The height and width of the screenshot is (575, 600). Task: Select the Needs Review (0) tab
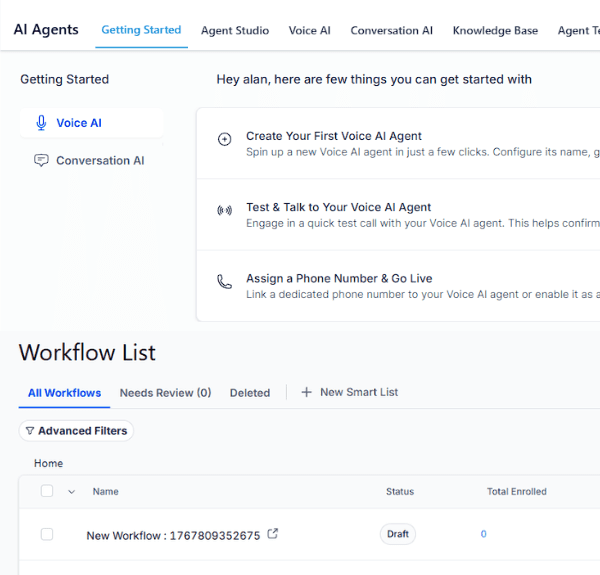(165, 393)
